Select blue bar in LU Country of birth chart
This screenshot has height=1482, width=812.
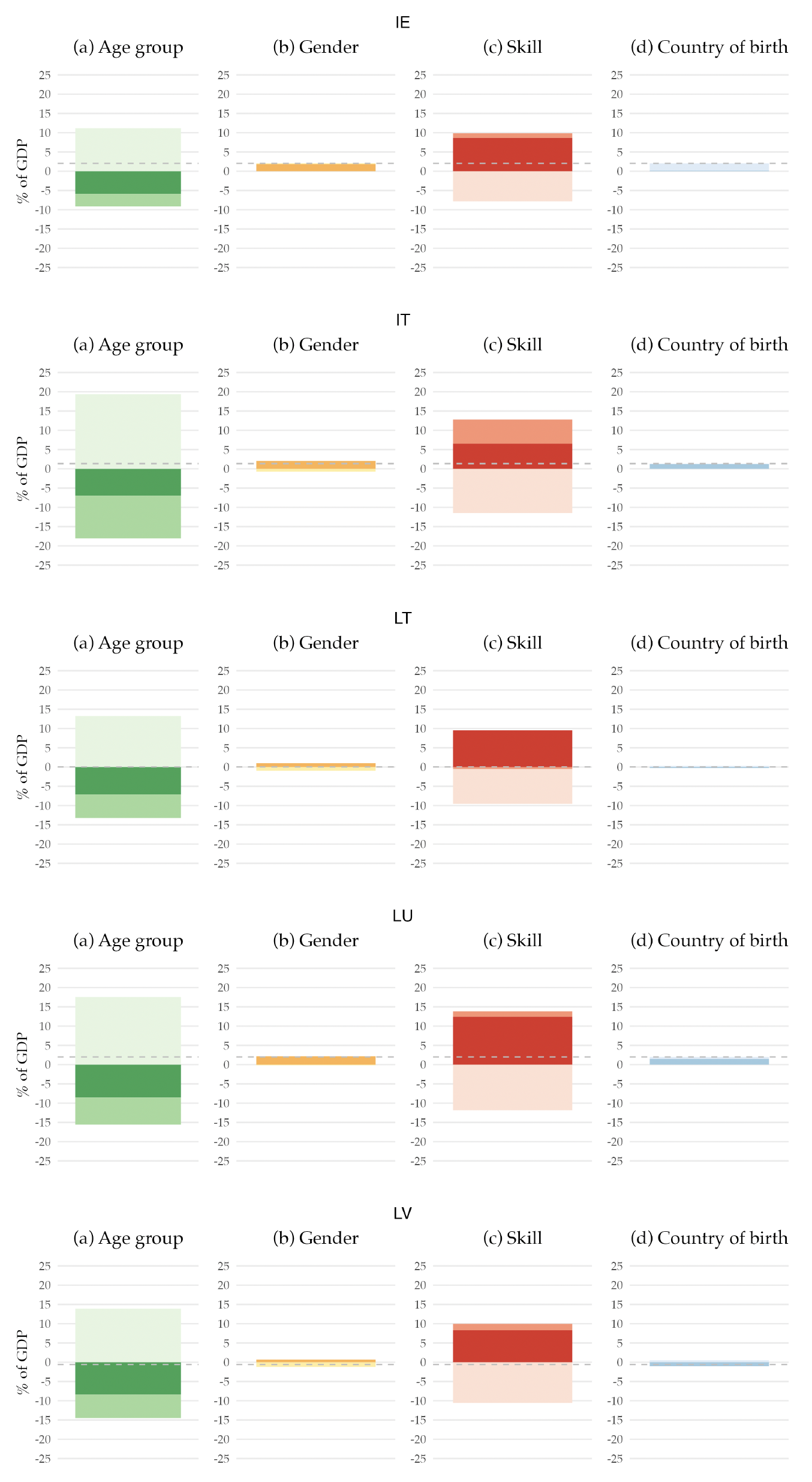pyautogui.click(x=709, y=1061)
